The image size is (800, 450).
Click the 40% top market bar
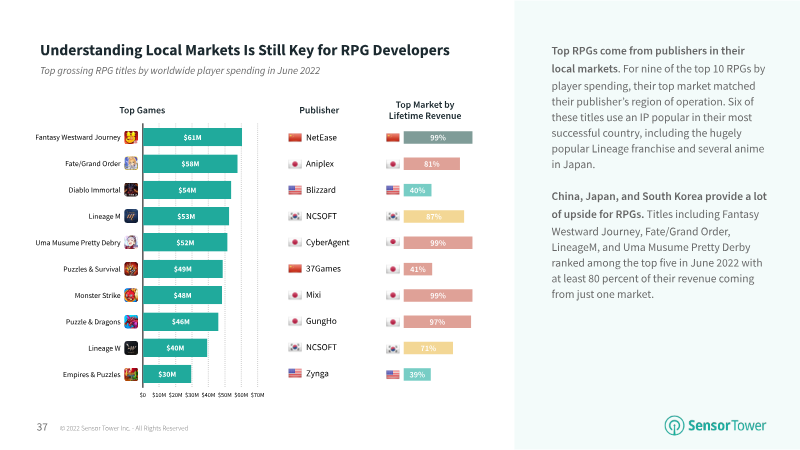click(x=417, y=190)
